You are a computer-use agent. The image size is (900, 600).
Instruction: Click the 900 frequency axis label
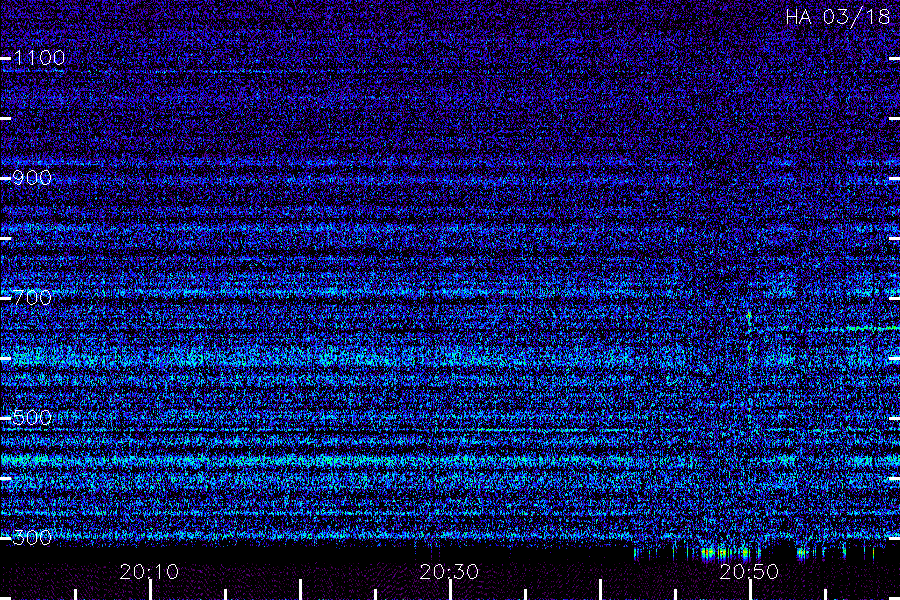pyautogui.click(x=32, y=178)
